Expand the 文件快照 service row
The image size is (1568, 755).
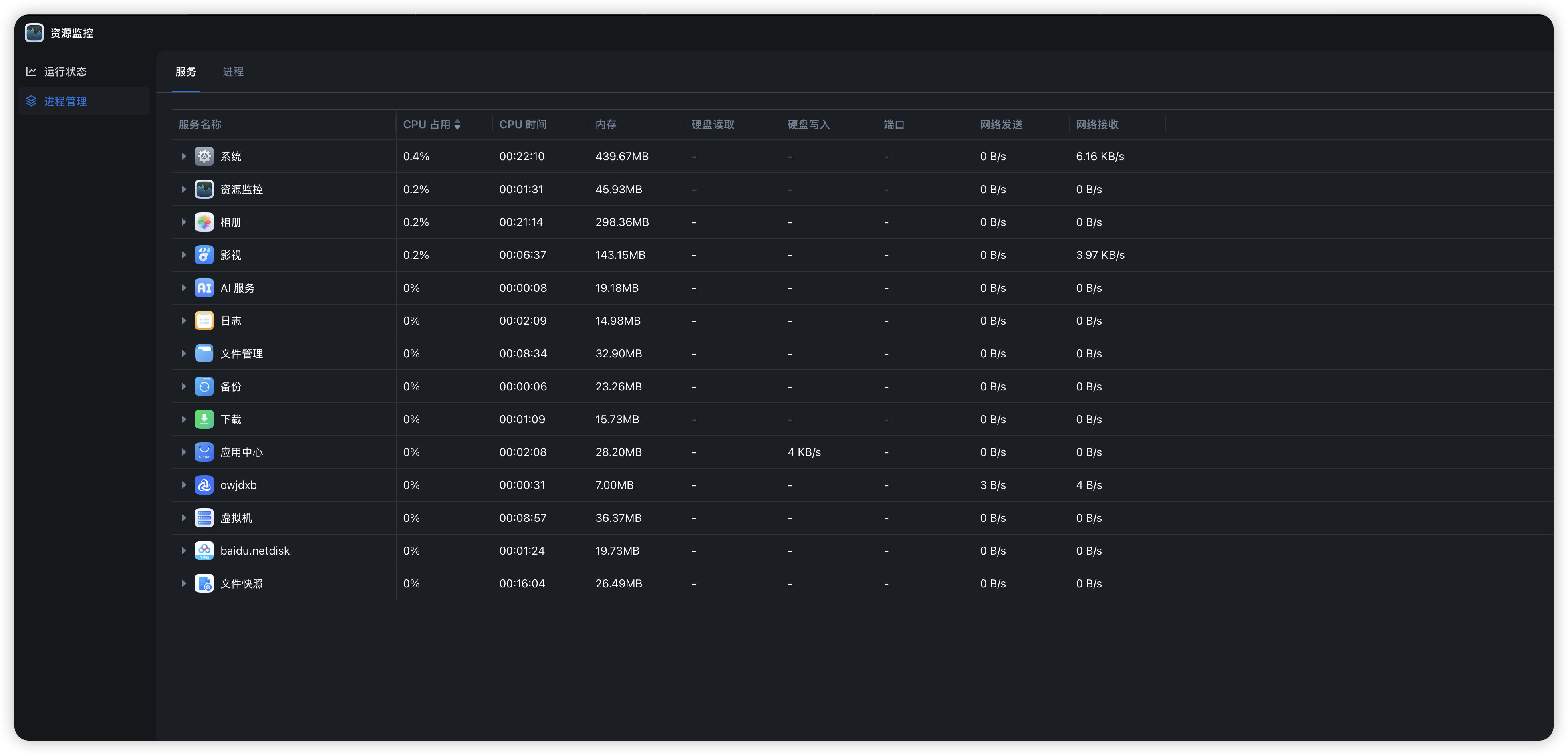point(183,584)
